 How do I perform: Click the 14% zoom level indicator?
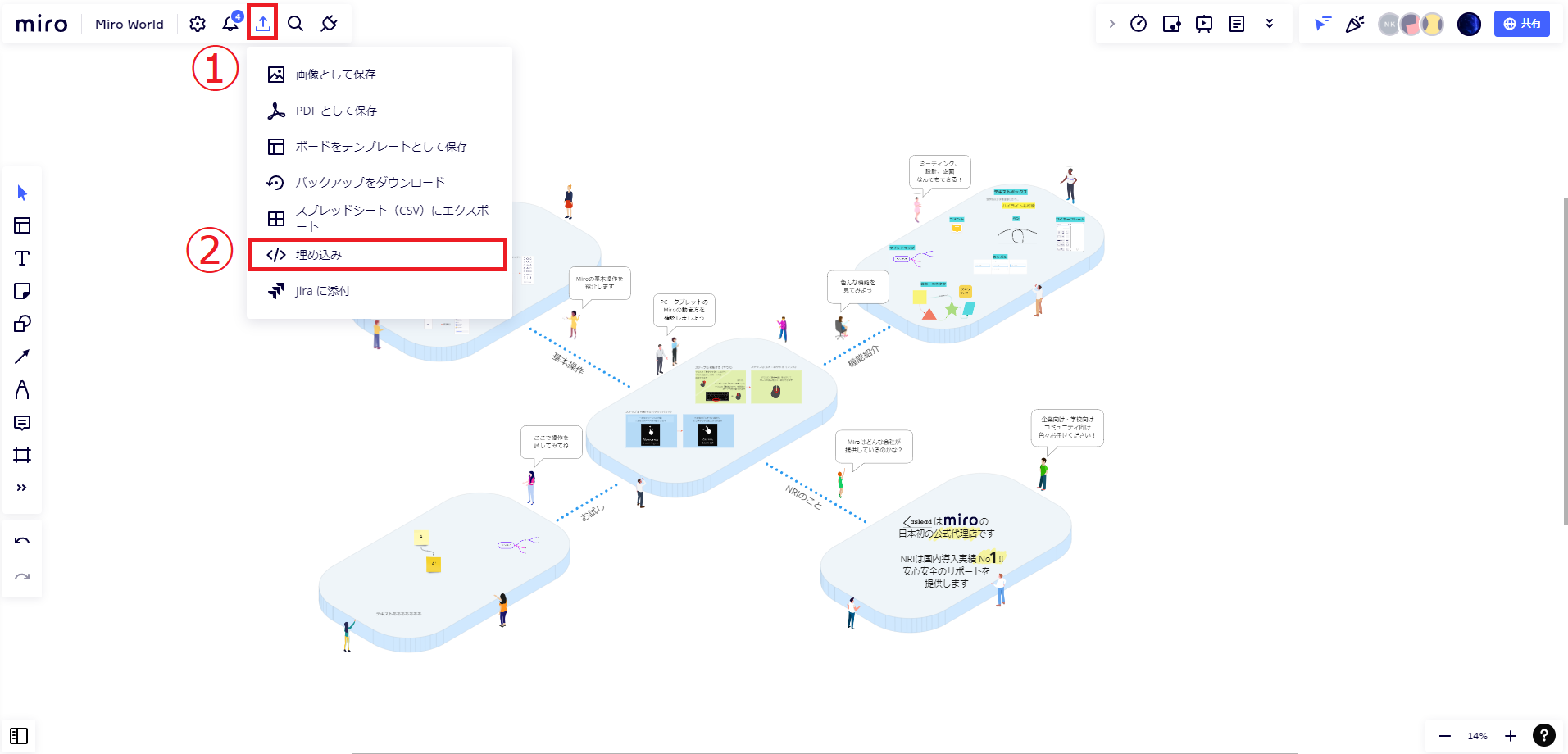point(1477,736)
